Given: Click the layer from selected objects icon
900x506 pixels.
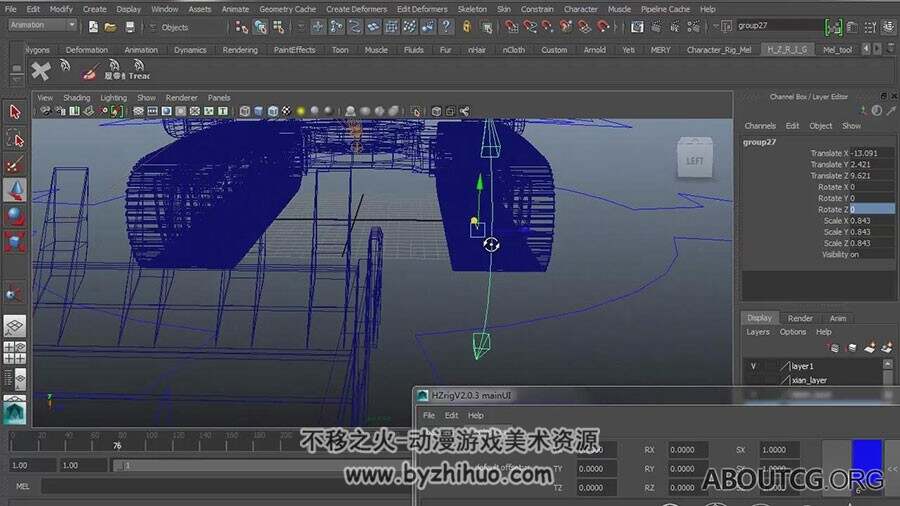Looking at the screenshot, I should pyautogui.click(x=887, y=348).
